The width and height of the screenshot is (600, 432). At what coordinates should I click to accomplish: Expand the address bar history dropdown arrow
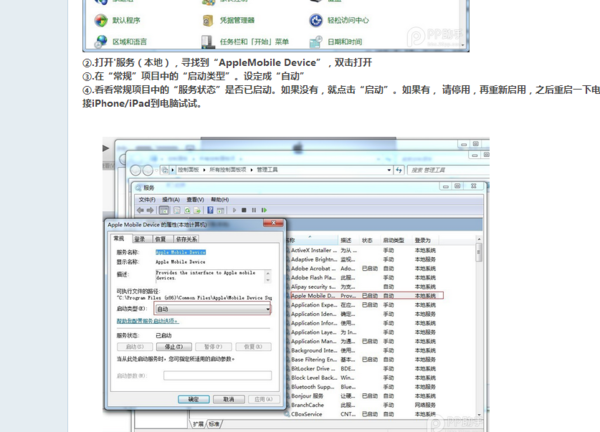(x=389, y=170)
